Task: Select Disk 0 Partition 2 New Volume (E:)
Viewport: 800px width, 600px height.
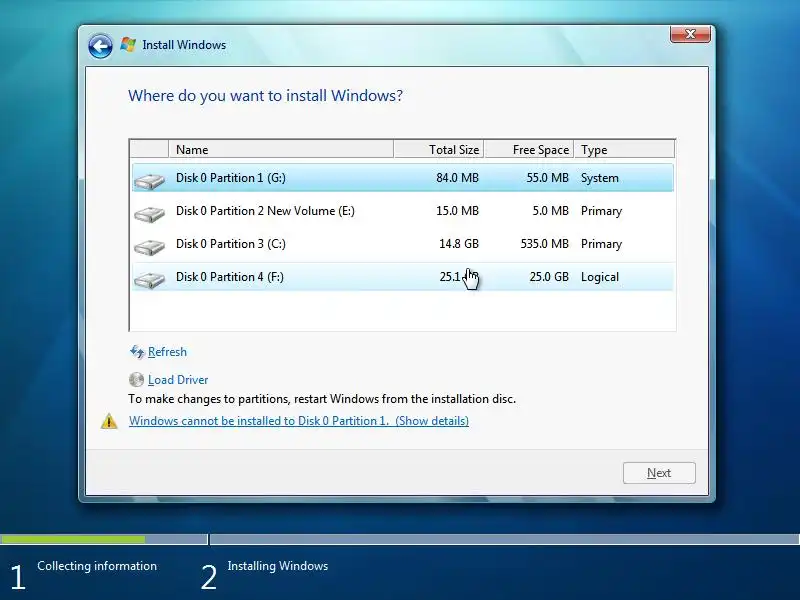Action: tap(403, 211)
